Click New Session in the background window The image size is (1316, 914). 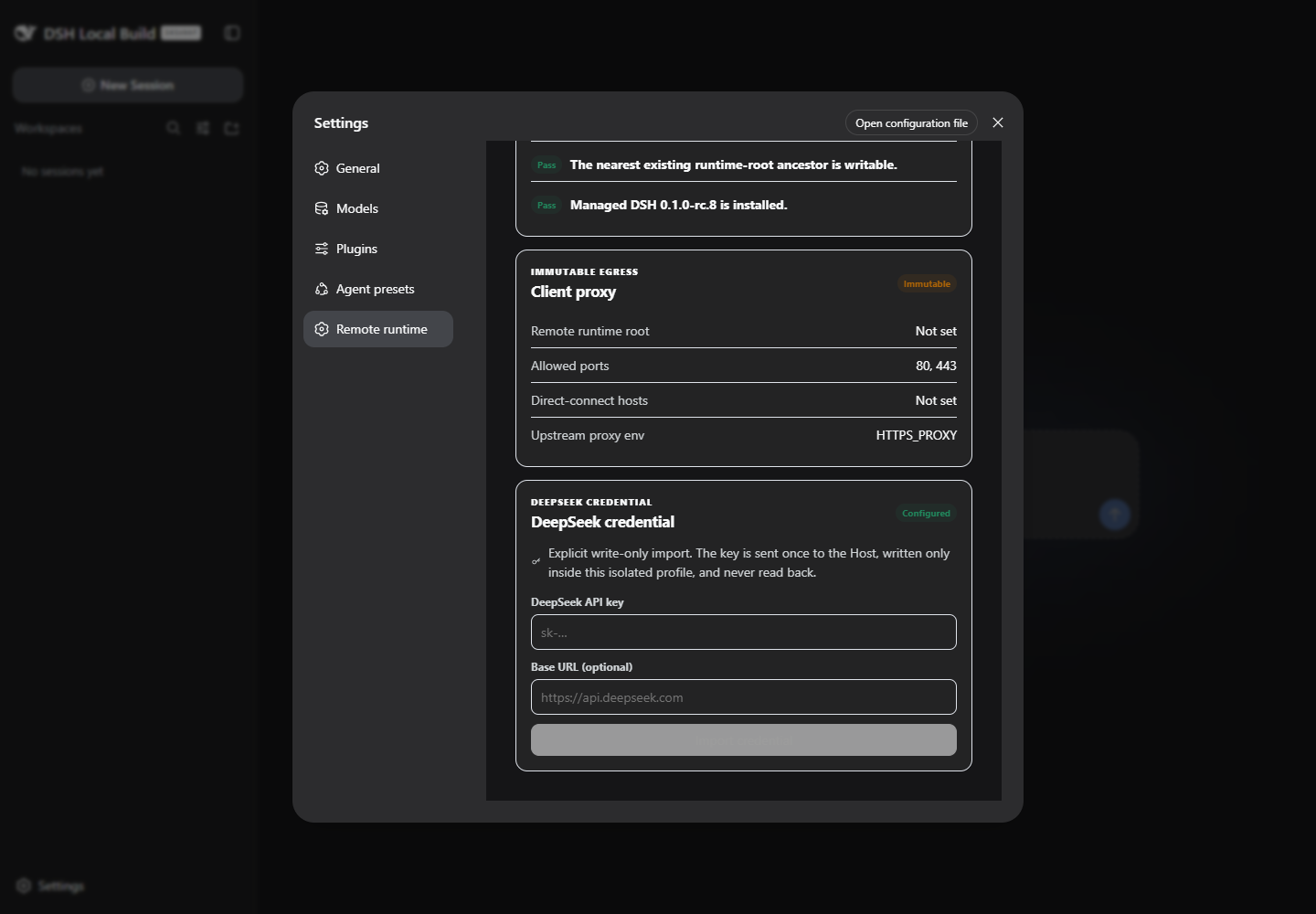128,85
